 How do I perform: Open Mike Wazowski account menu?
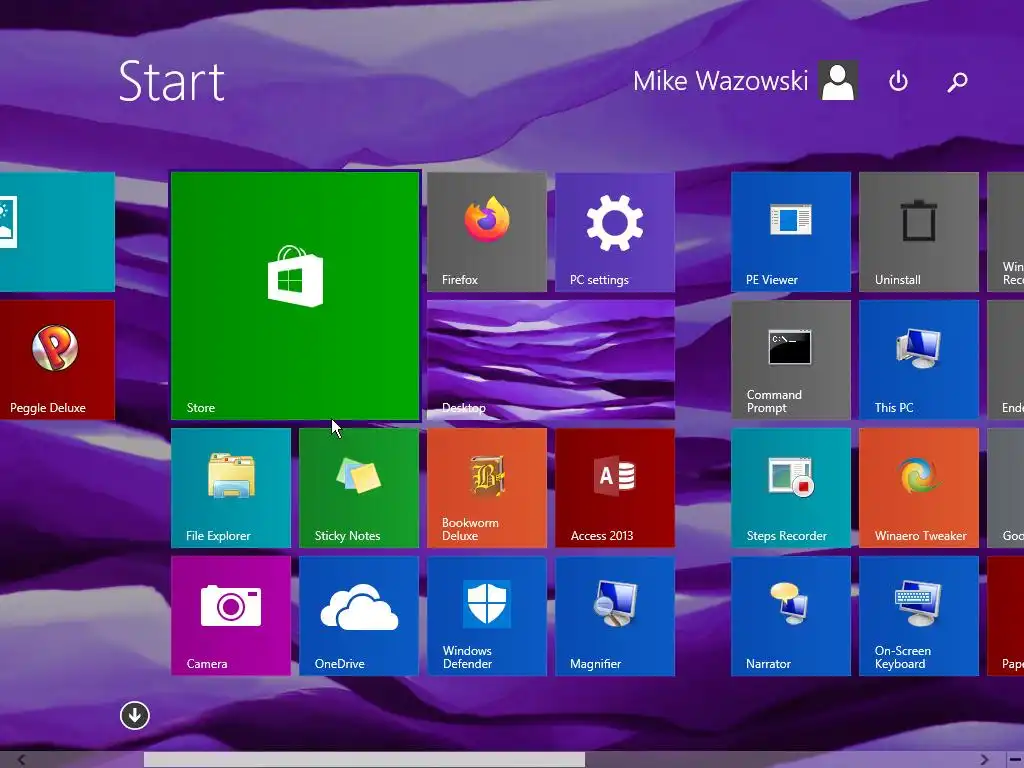(720, 81)
